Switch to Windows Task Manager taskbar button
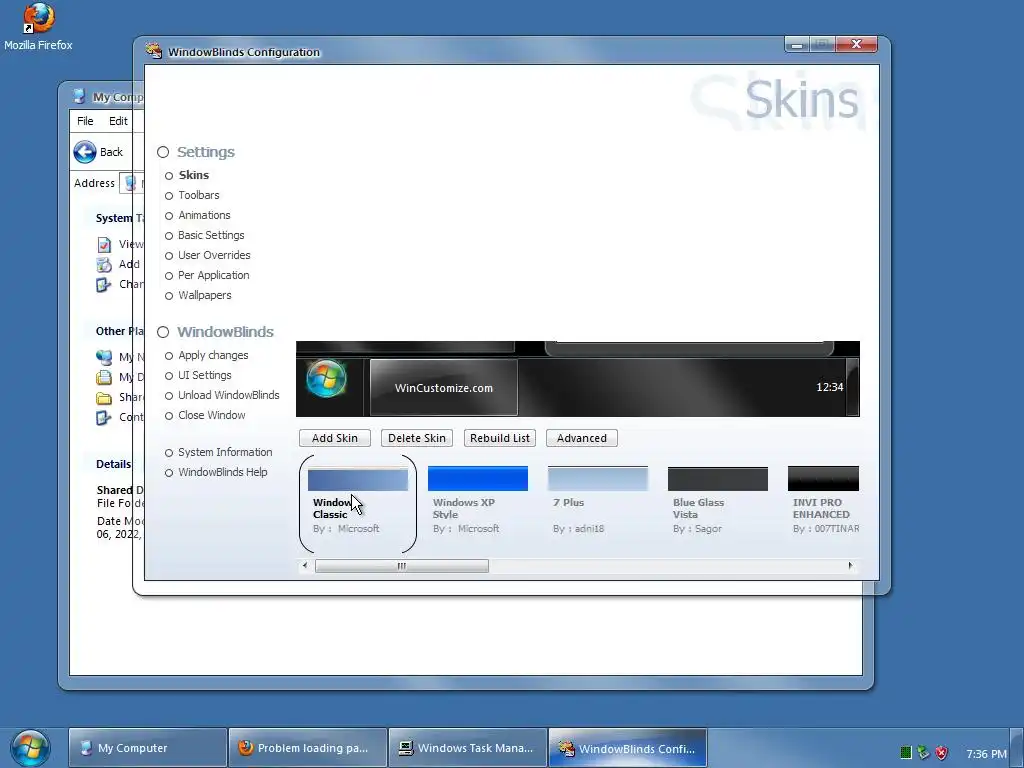 tap(468, 748)
